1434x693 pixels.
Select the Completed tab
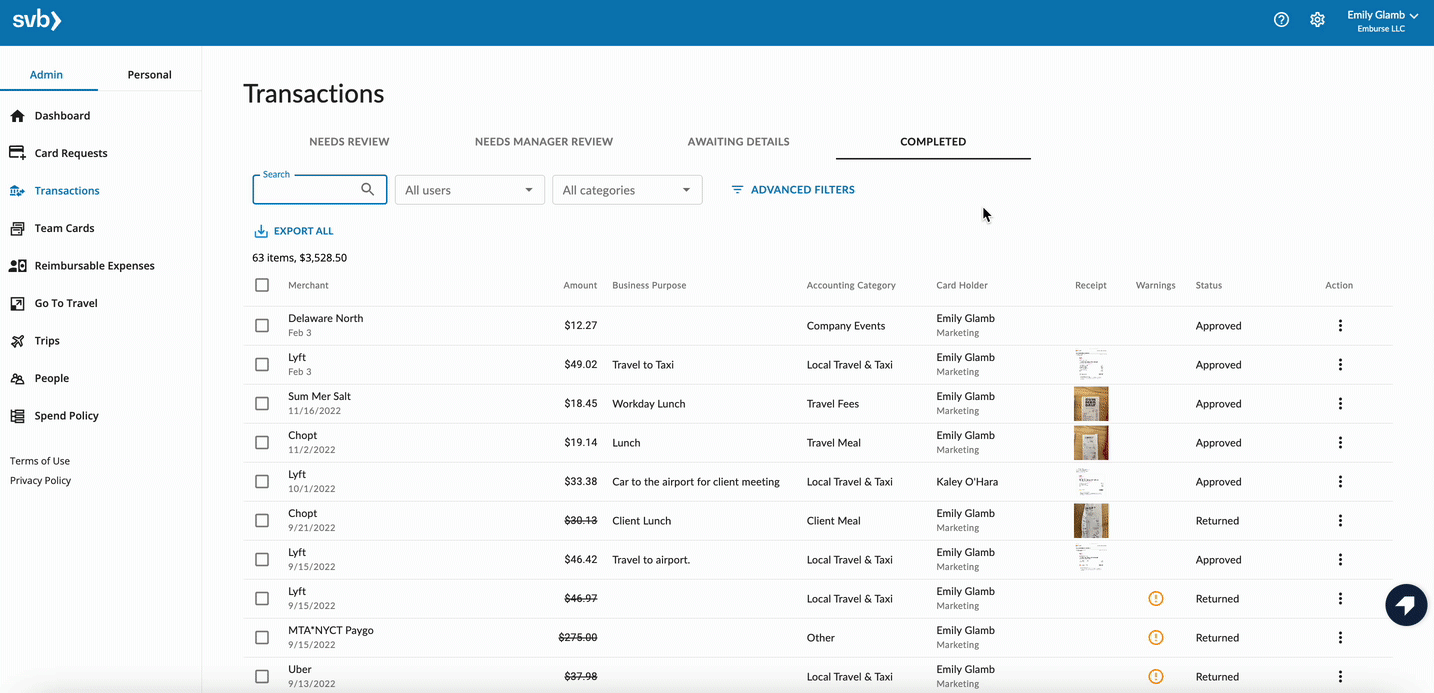(x=933, y=142)
